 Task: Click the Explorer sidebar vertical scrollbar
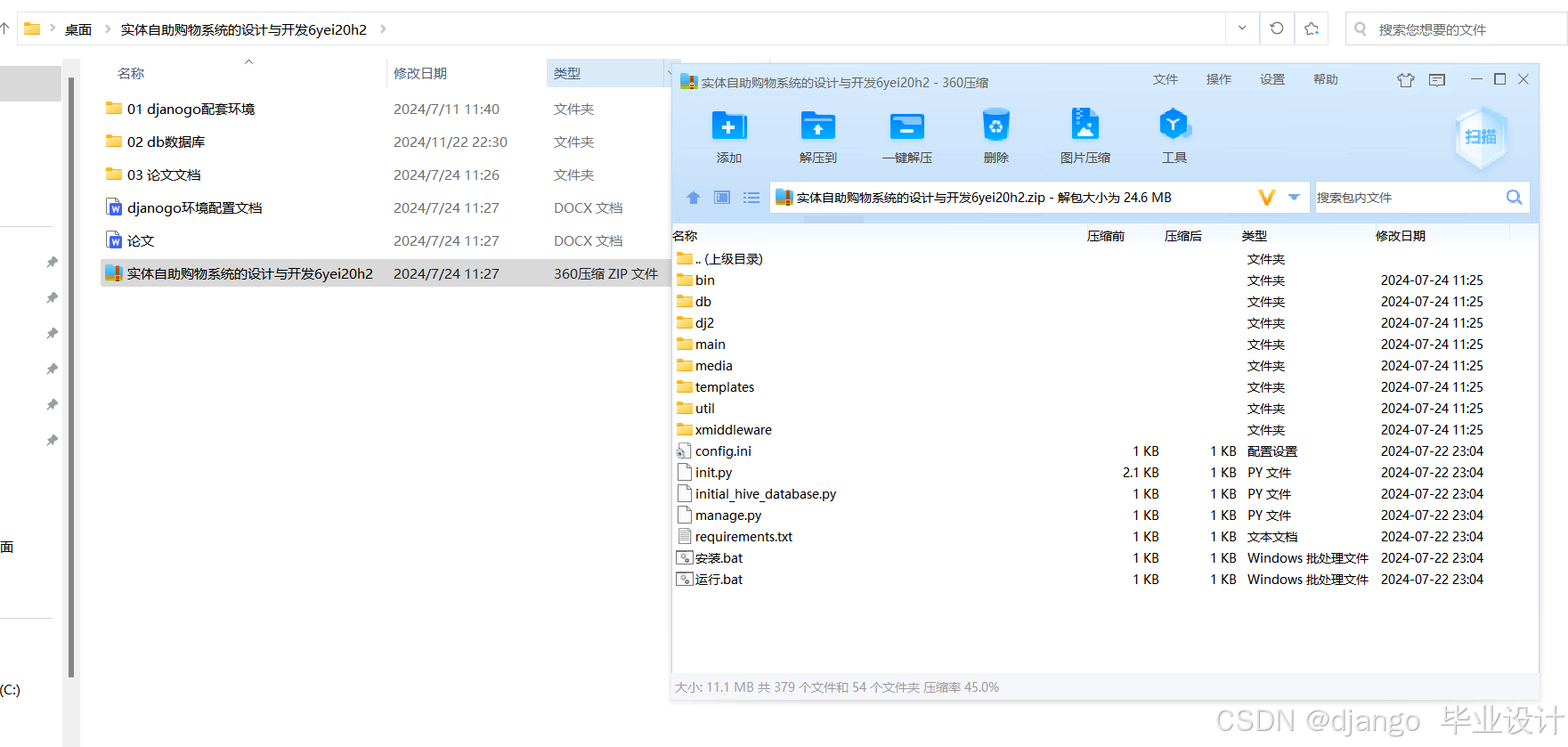tap(71, 378)
